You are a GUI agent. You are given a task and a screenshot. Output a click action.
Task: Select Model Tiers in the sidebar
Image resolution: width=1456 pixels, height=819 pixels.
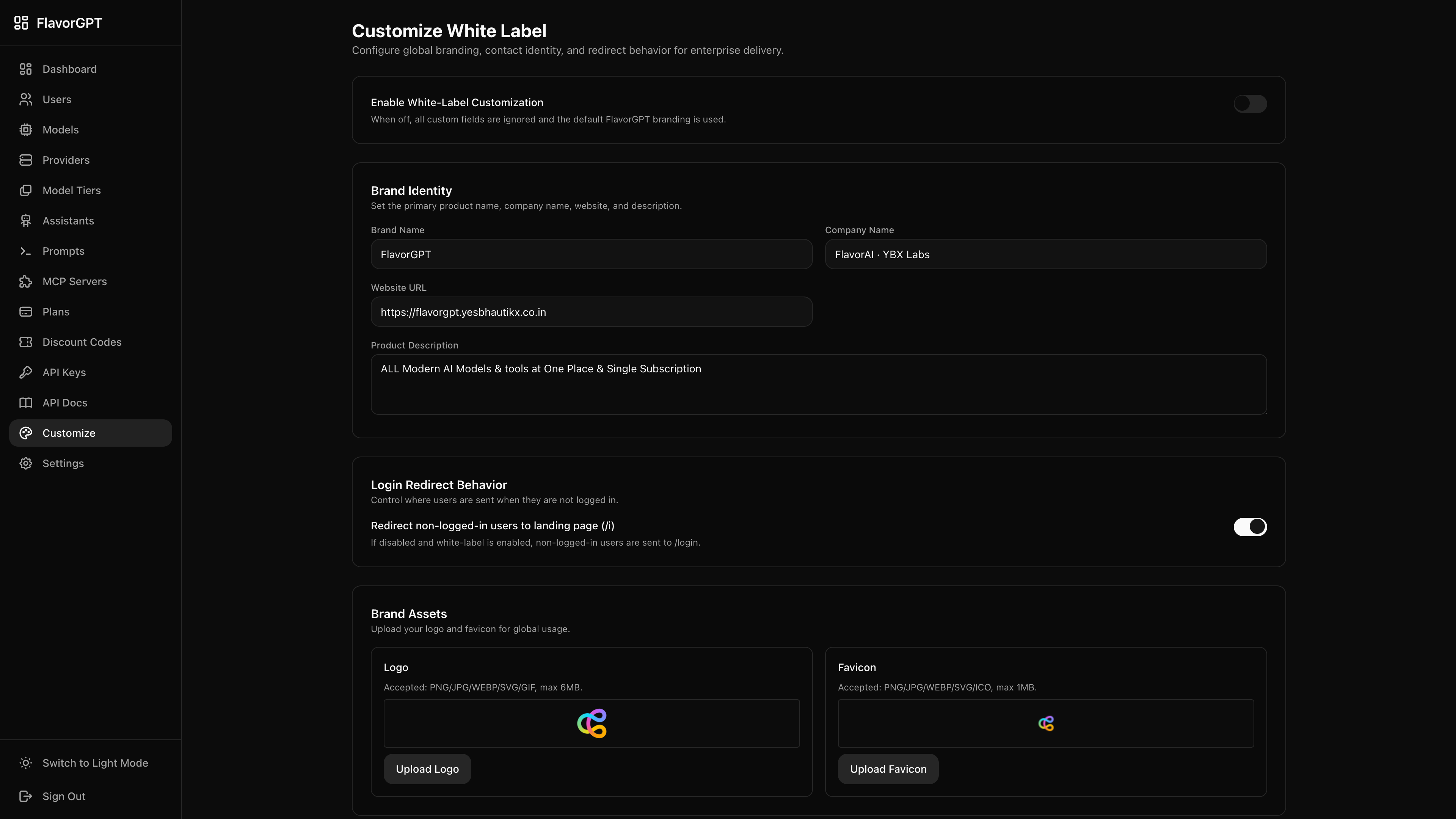[x=91, y=190]
